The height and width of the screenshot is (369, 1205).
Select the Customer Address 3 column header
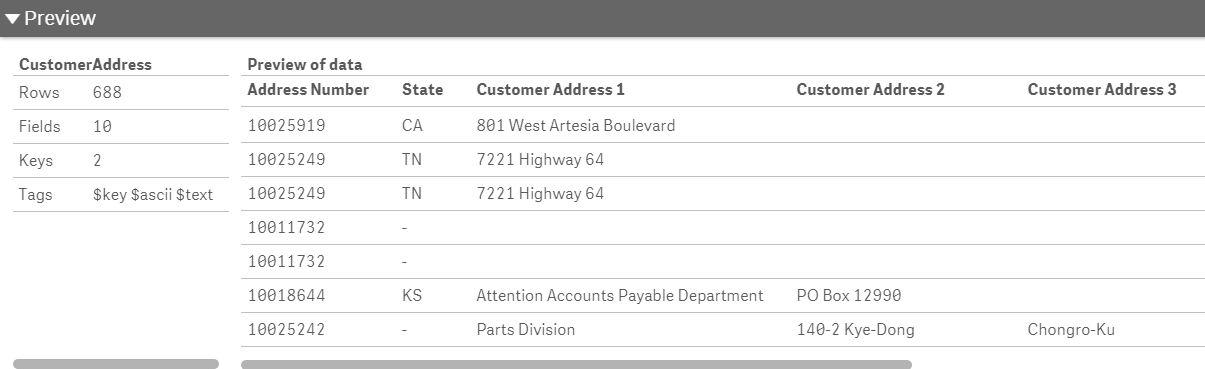1102,89
